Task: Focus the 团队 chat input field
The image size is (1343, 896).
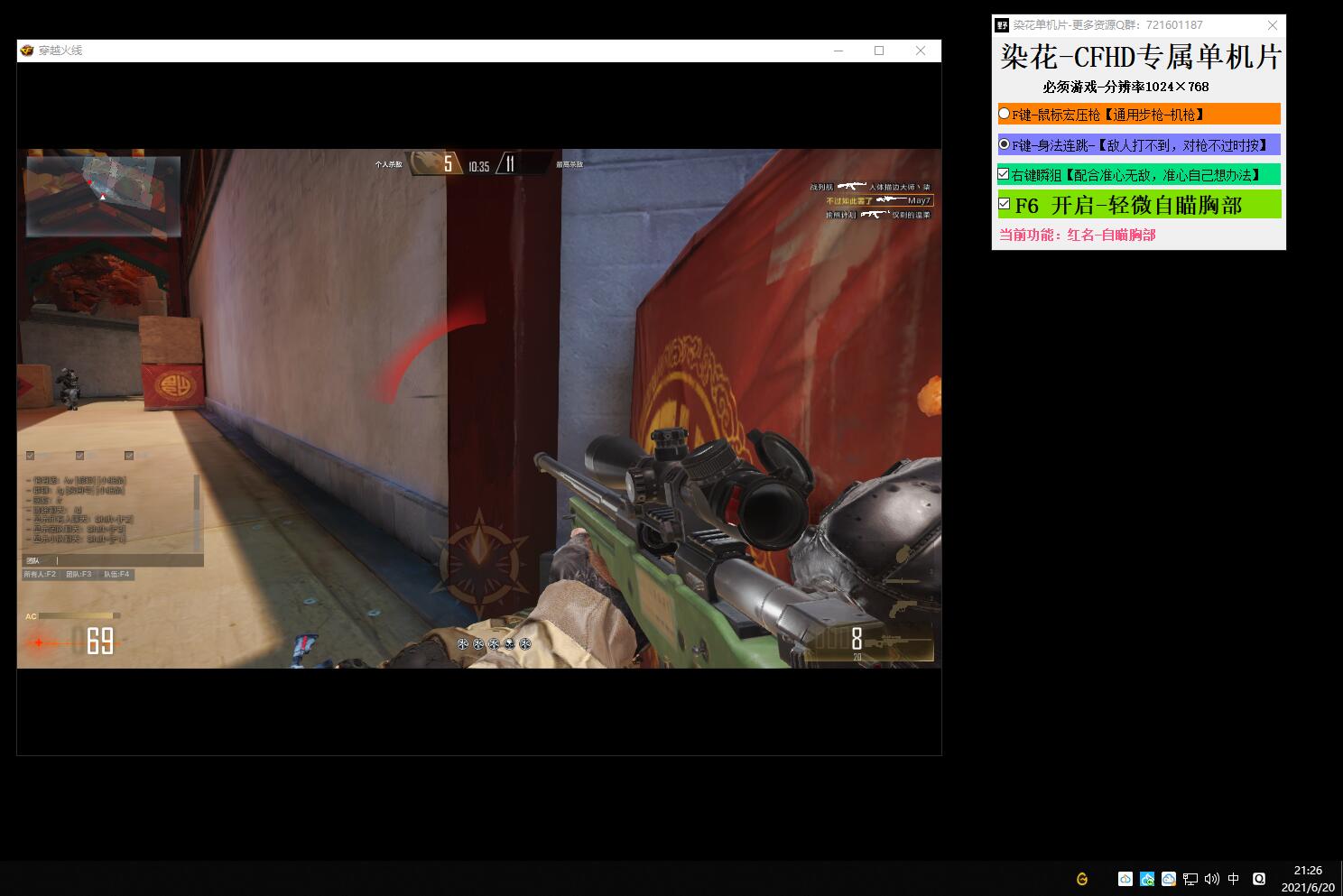Action: 114,560
